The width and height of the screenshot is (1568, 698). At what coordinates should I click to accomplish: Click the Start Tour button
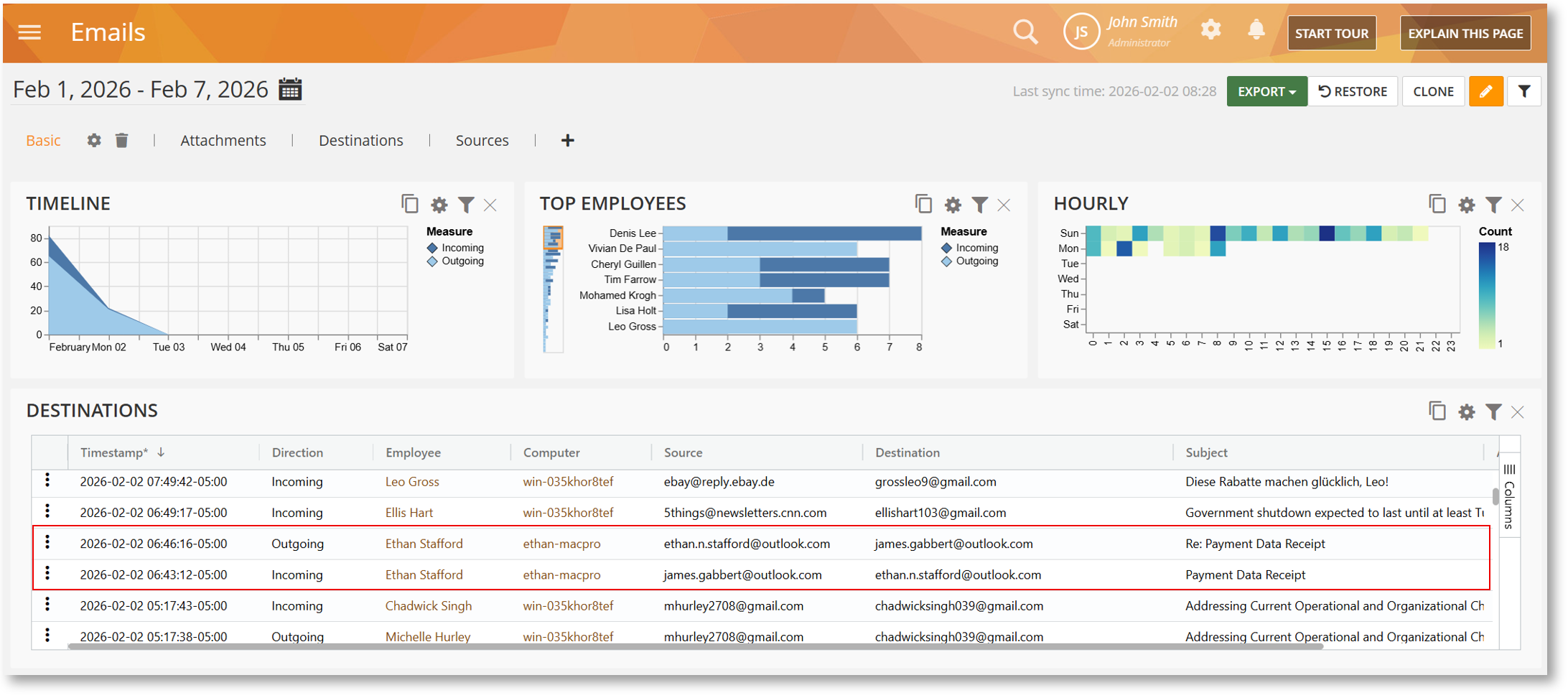tap(1331, 34)
